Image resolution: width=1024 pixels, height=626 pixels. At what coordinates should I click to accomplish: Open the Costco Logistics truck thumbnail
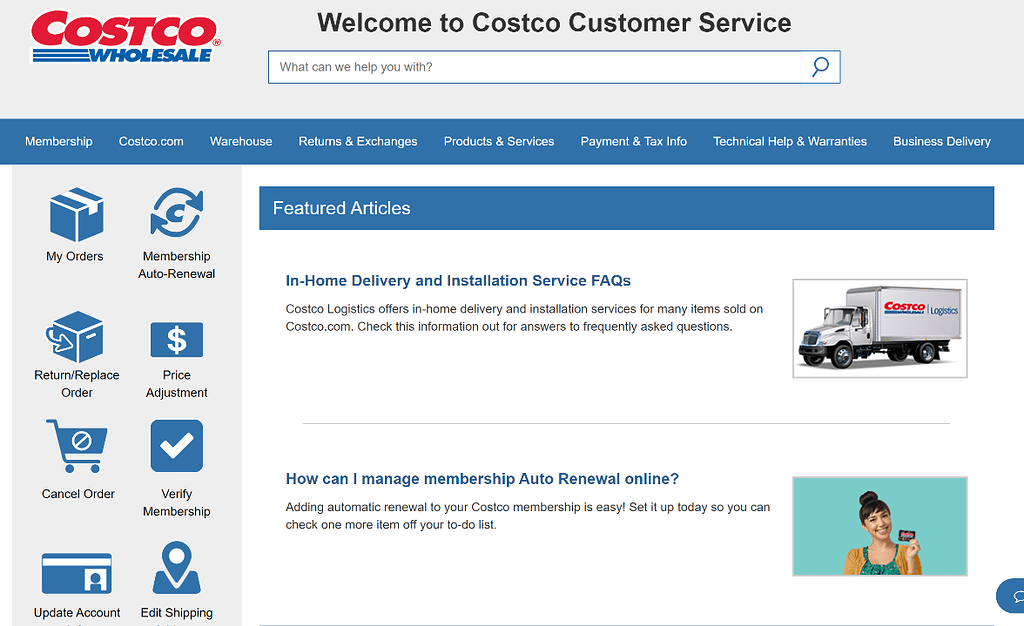(x=880, y=328)
